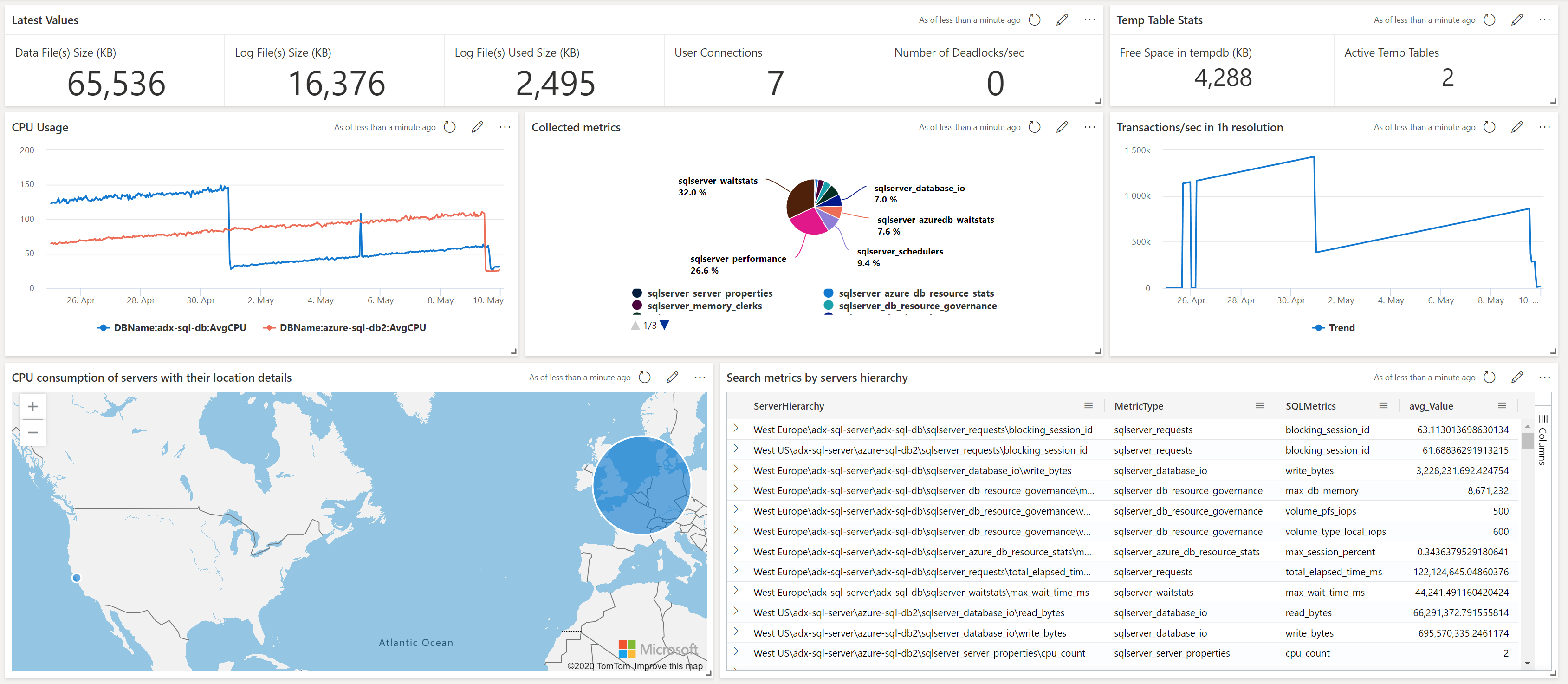This screenshot has width=1568, height=684.
Task: Refresh the Transactions/sec tile
Action: pyautogui.click(x=1490, y=127)
